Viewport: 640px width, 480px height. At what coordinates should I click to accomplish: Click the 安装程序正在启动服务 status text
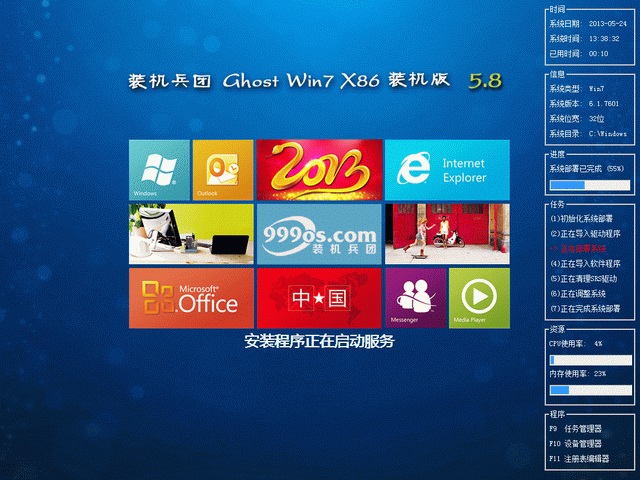(x=319, y=341)
